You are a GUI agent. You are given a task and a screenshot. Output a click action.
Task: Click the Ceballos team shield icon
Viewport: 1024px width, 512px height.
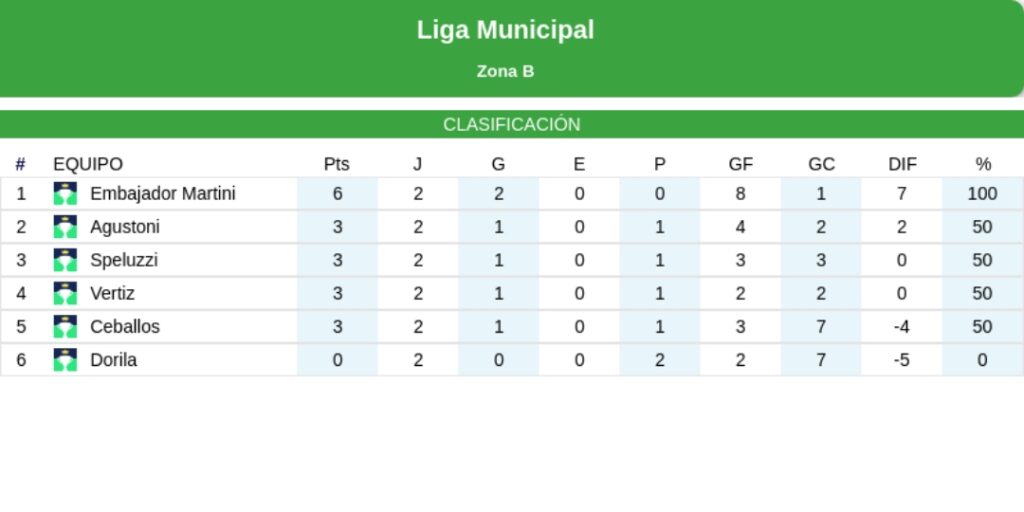click(65, 327)
